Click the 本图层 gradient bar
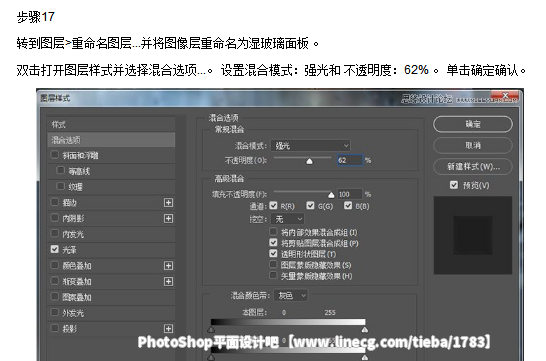 pyautogui.click(x=288, y=322)
